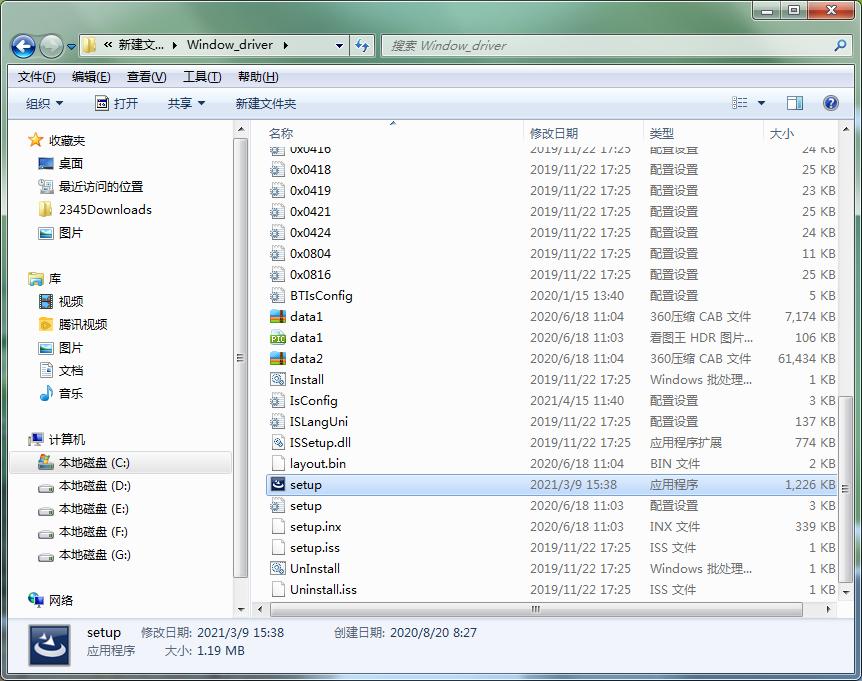This screenshot has height=681, width=862.
Task: Click the 0x0418 config file icon
Action: coord(278,170)
